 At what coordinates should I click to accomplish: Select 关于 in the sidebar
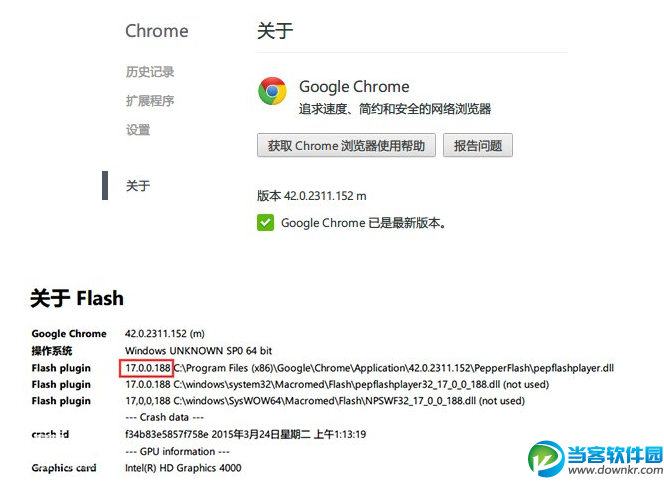point(138,185)
